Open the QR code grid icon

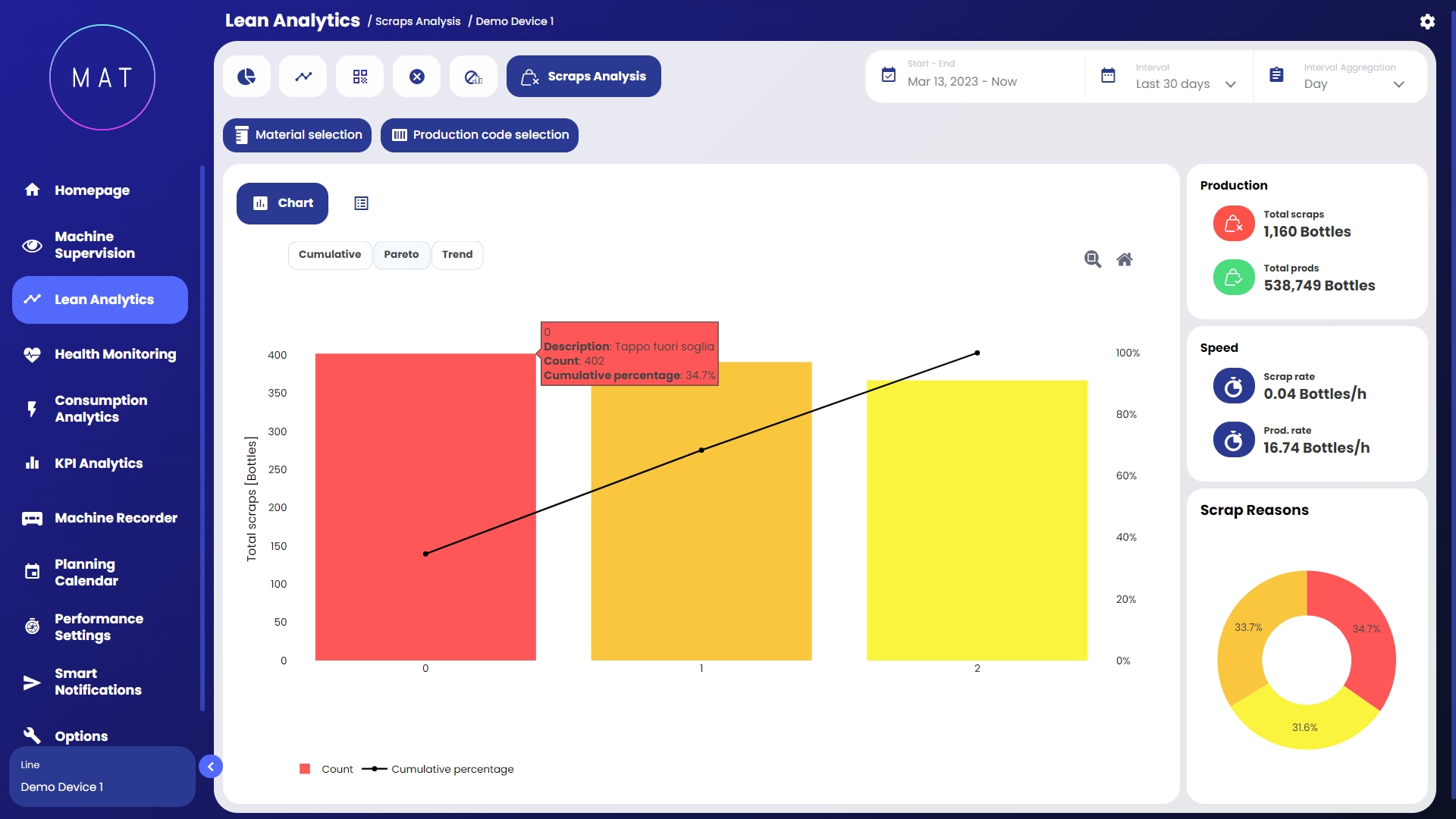(360, 77)
